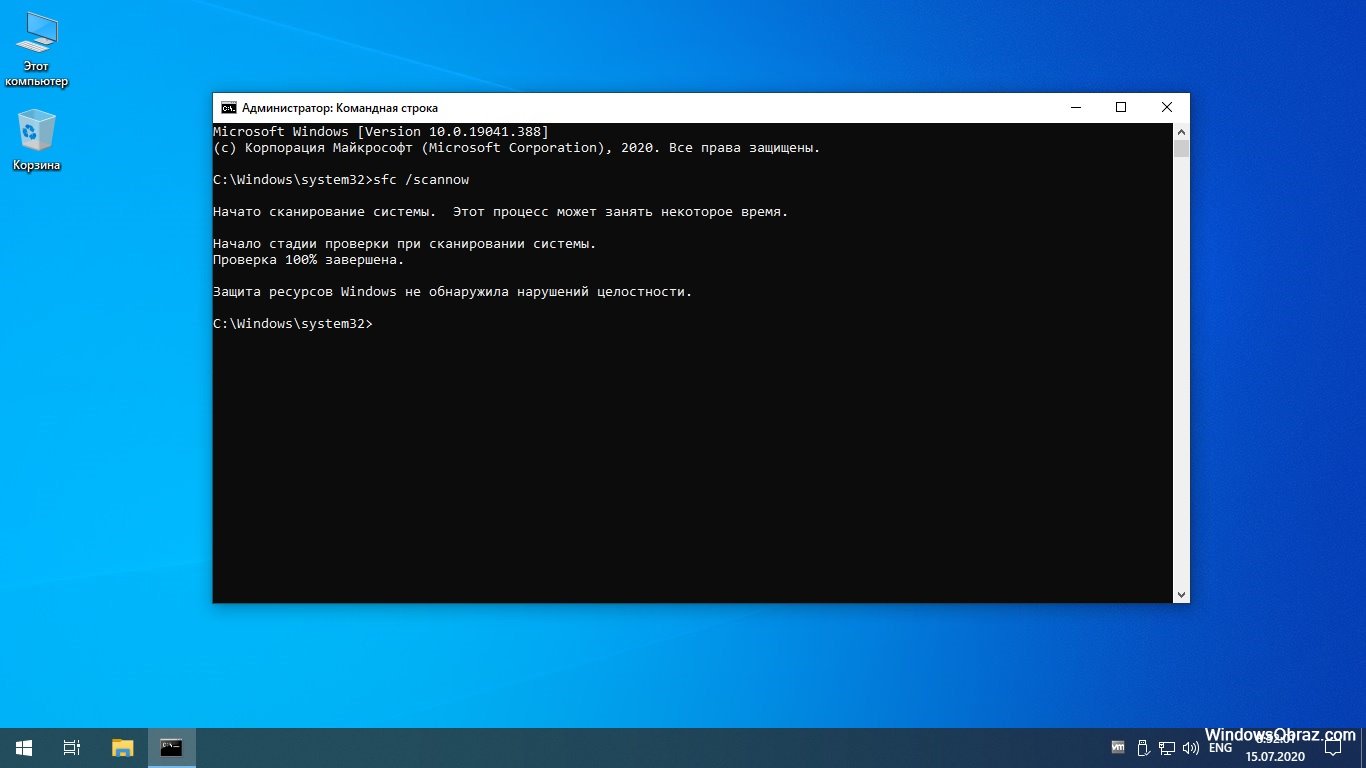Open the Command Prompt system menu icon
This screenshot has width=1366, height=768.
point(229,108)
